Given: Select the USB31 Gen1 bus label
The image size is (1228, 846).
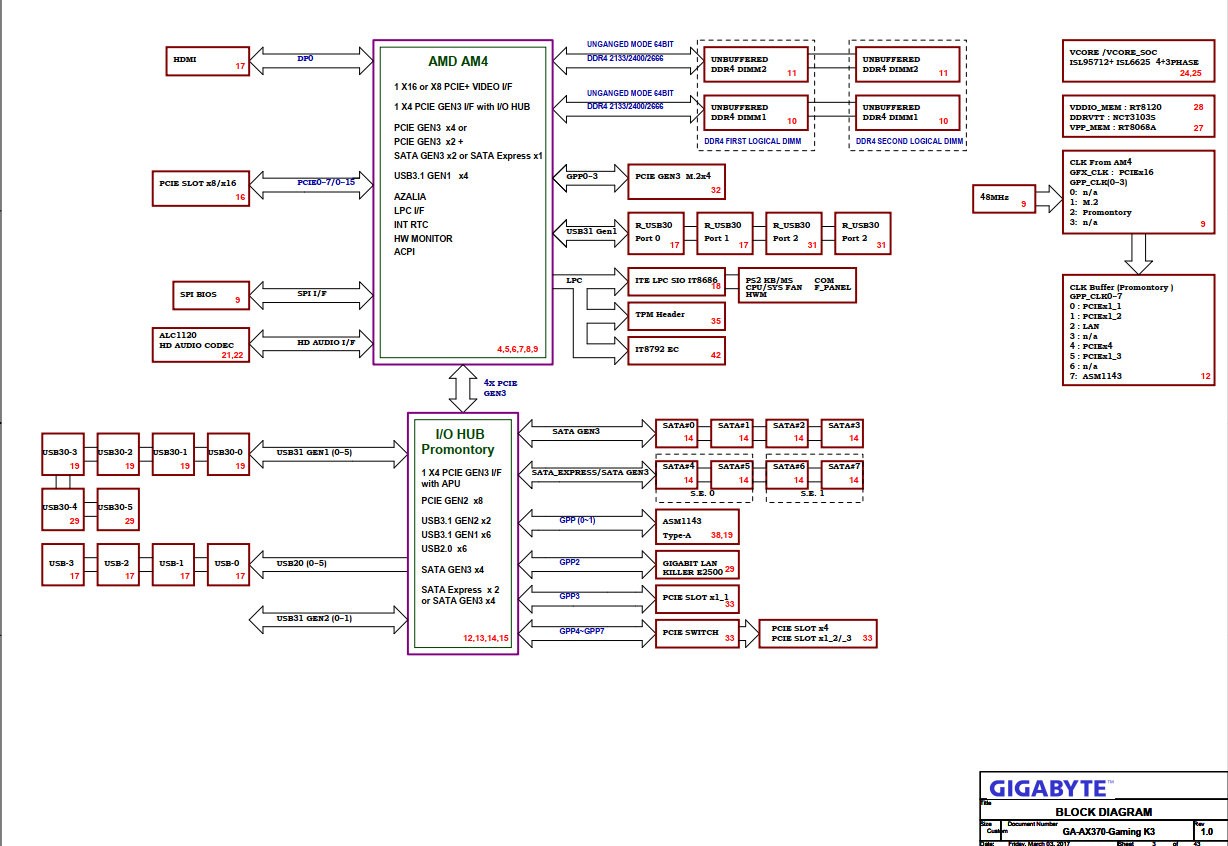Looking at the screenshot, I should [592, 231].
